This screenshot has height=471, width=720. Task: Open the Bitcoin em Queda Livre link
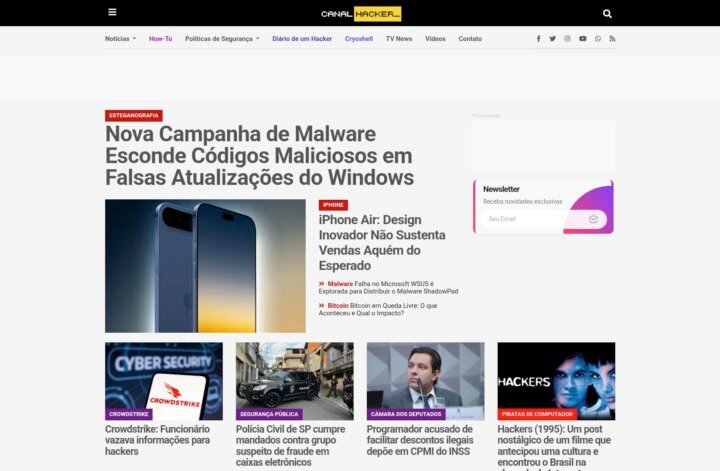tap(378, 309)
